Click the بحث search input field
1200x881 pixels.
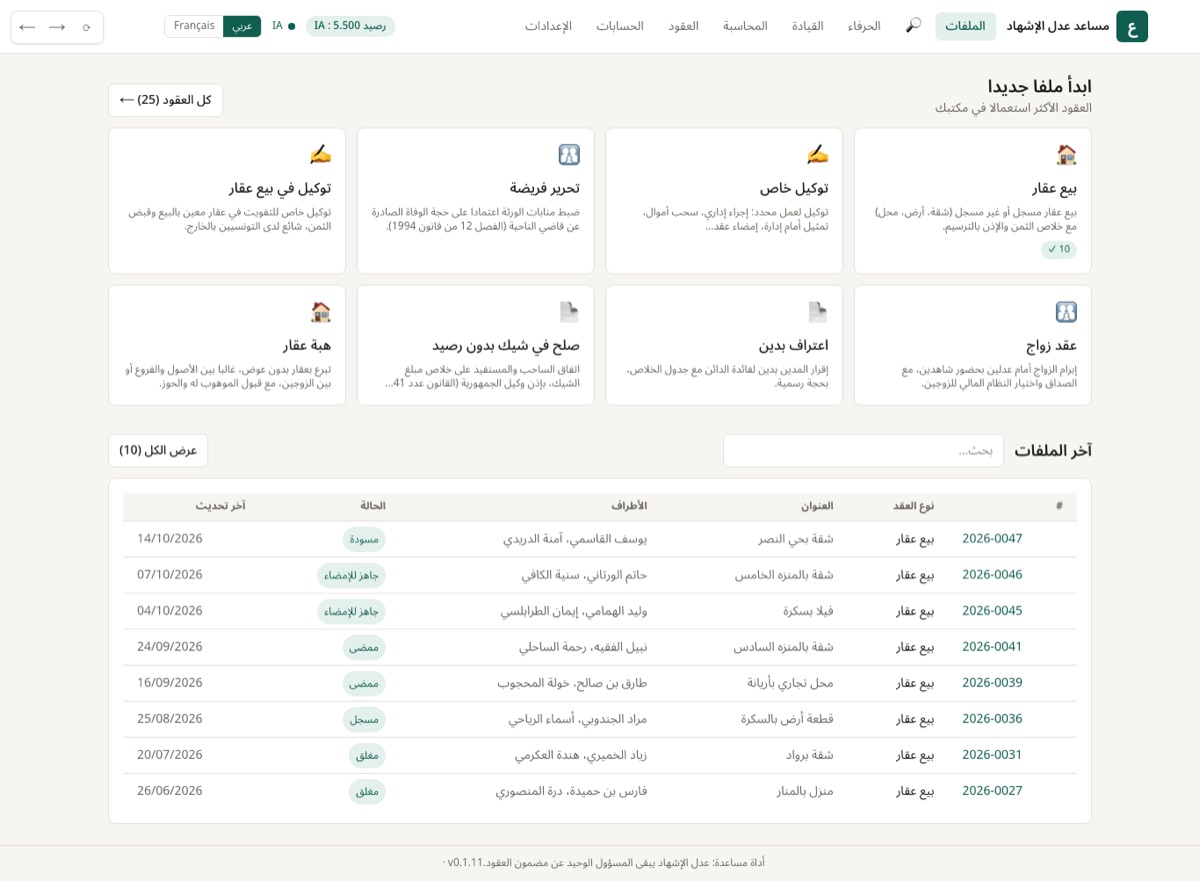point(863,450)
